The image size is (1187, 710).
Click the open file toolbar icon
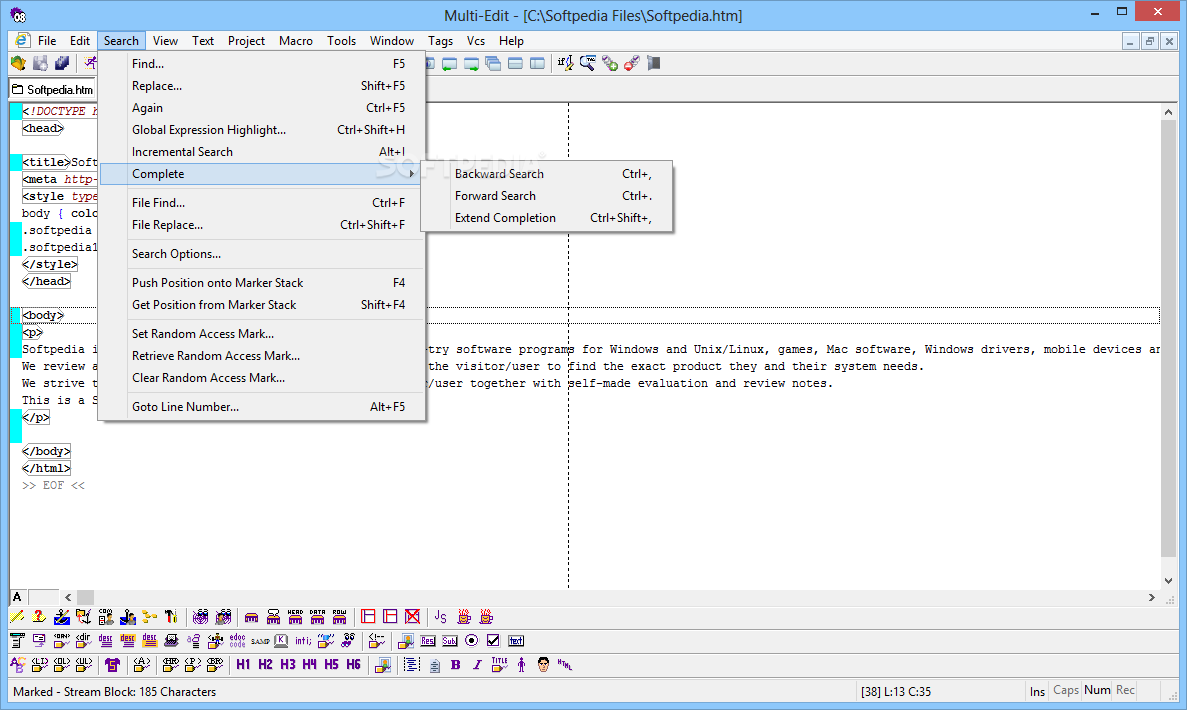18,64
